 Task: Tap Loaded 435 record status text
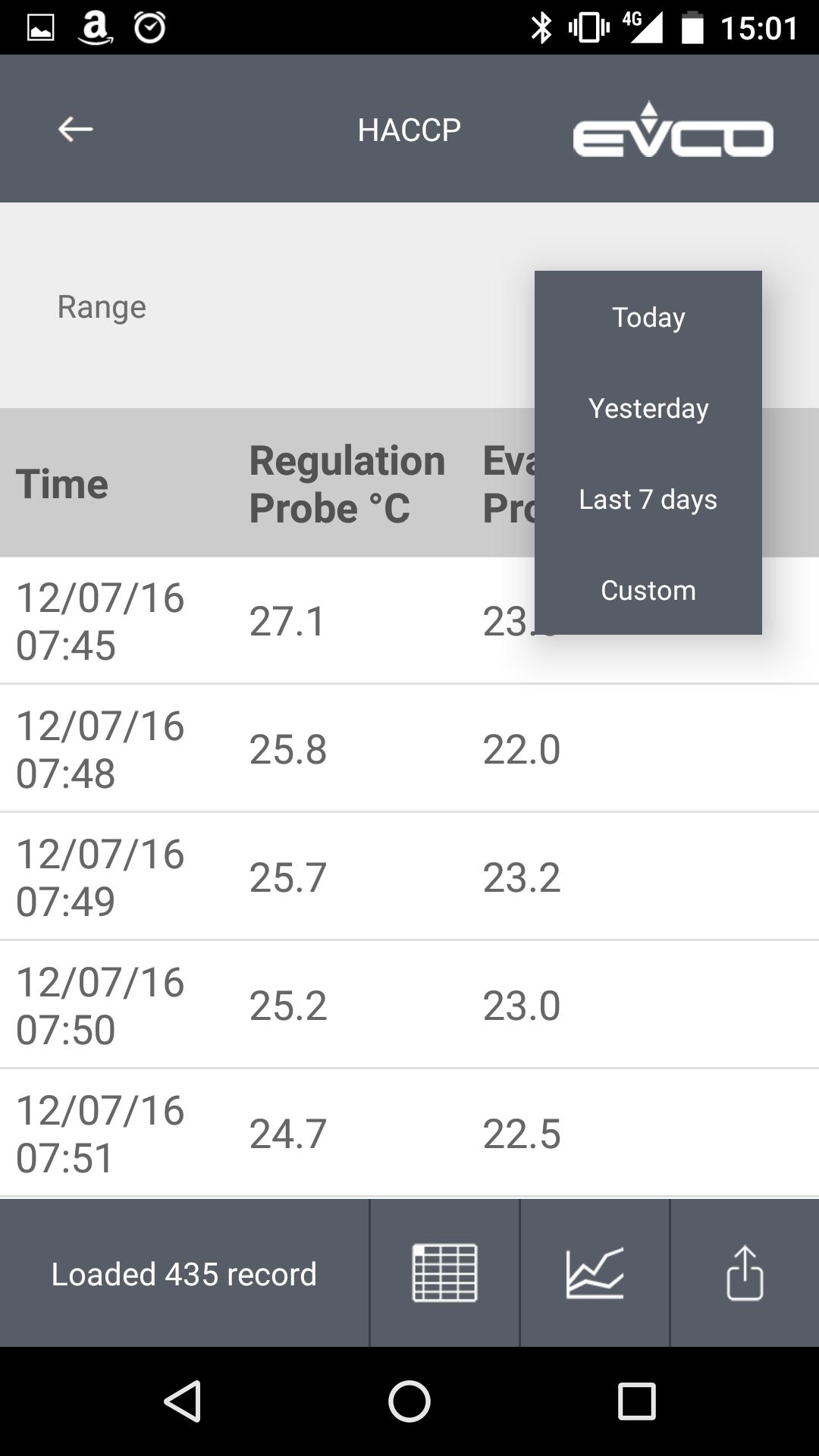point(184,1274)
